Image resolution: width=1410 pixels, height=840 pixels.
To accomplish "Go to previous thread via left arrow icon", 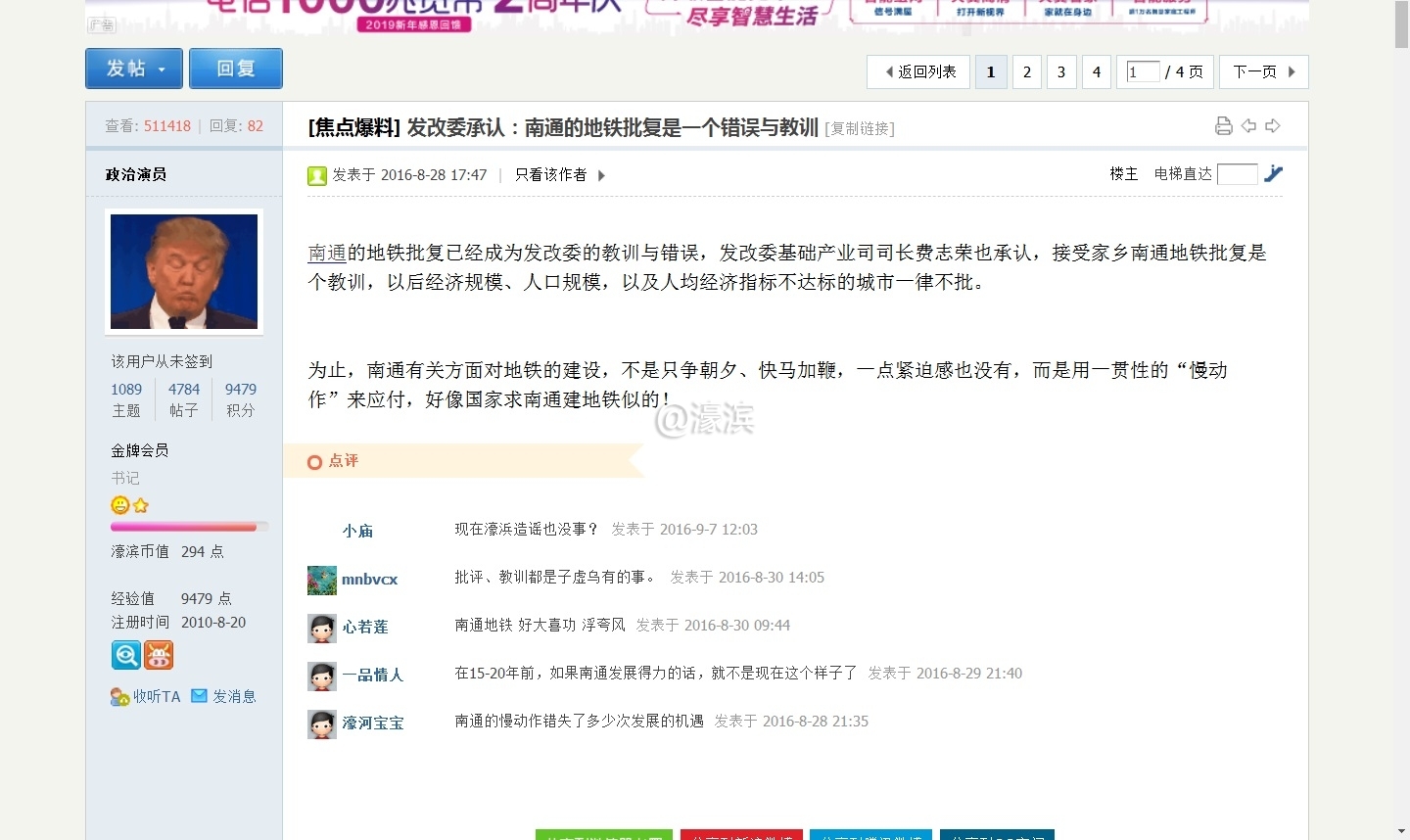I will [1248, 126].
